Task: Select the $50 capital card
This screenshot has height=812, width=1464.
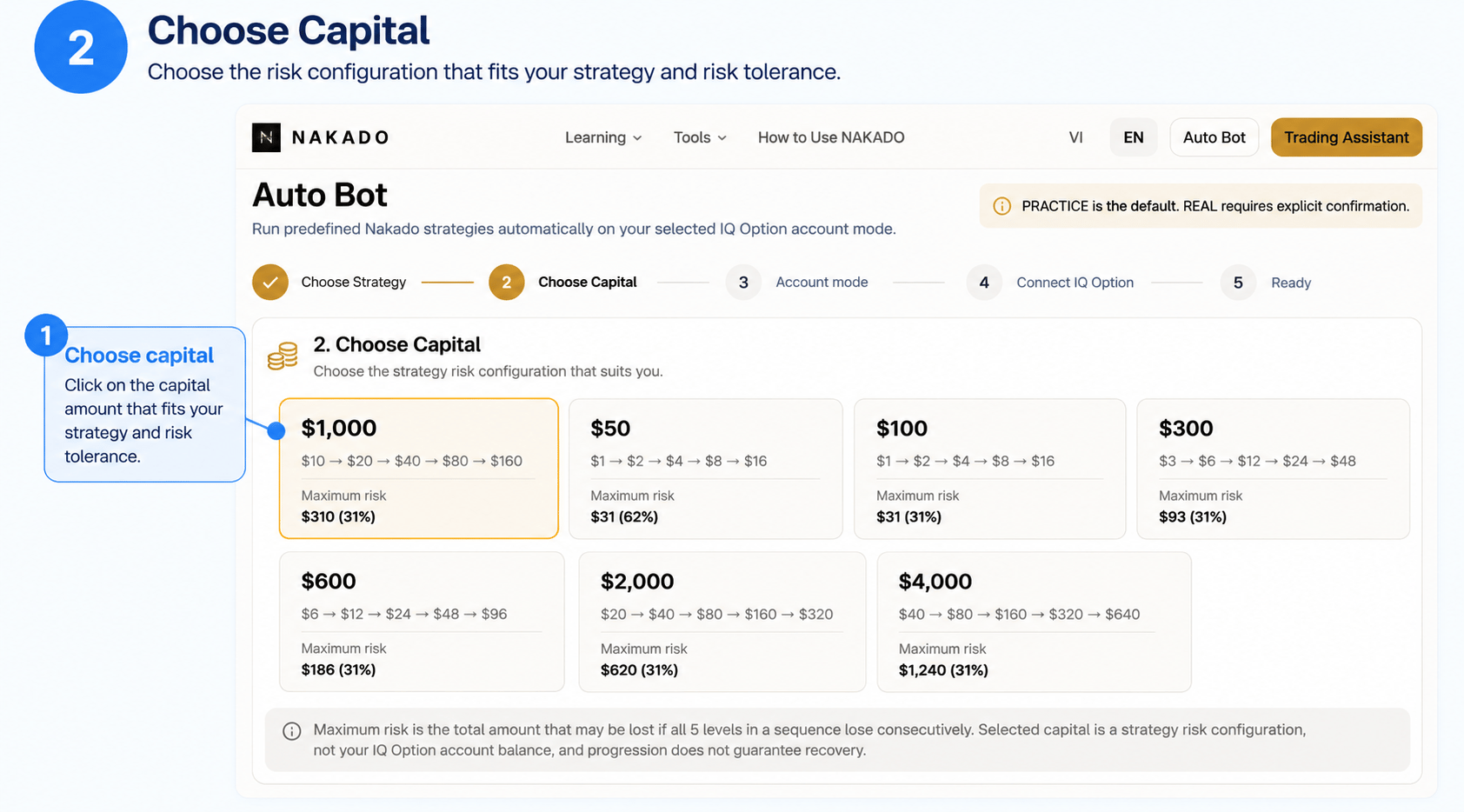Action: [705, 469]
